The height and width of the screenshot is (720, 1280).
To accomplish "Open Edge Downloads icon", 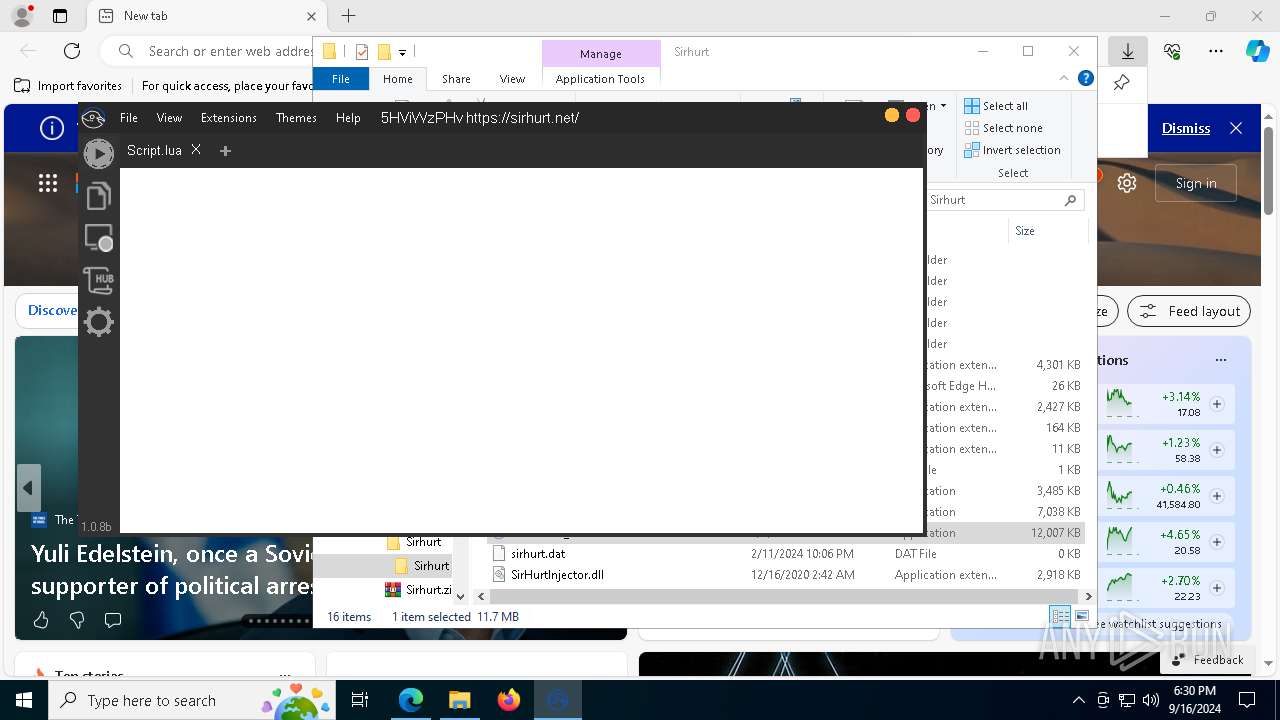I will 1128,51.
